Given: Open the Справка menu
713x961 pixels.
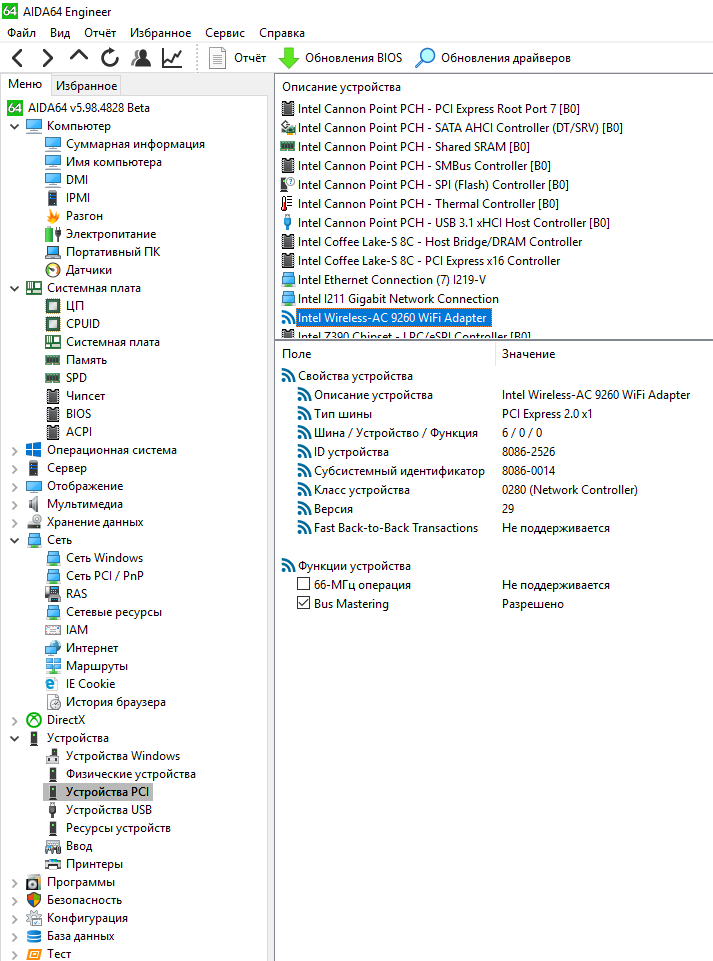Looking at the screenshot, I should pos(282,32).
